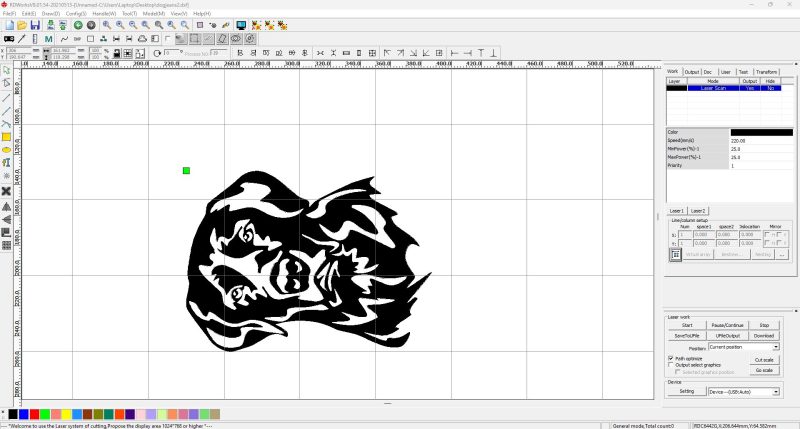Switch to the Doc tab
The image size is (800, 429).
pos(708,72)
